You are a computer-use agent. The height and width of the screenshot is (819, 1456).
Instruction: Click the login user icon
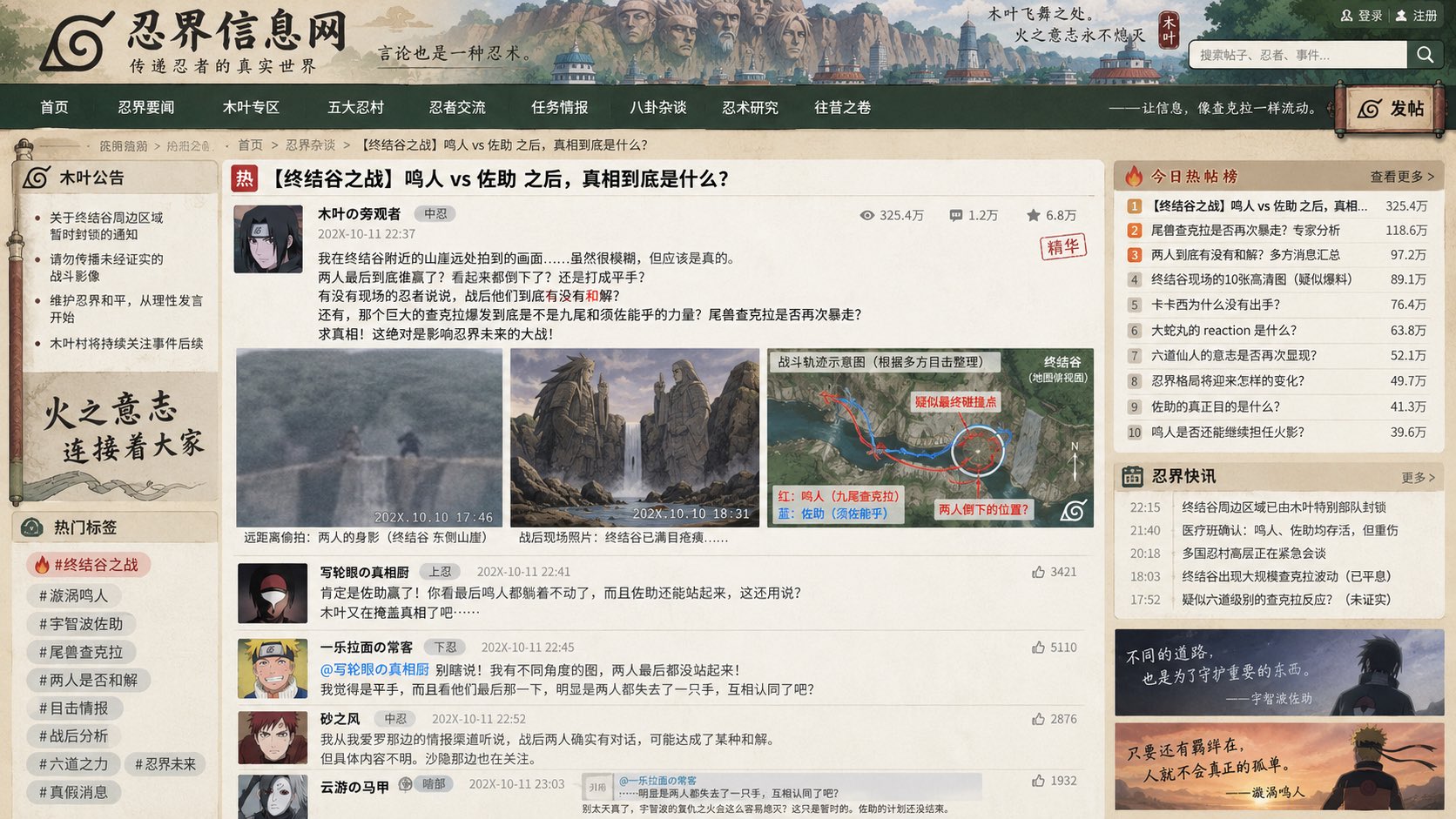1346,16
